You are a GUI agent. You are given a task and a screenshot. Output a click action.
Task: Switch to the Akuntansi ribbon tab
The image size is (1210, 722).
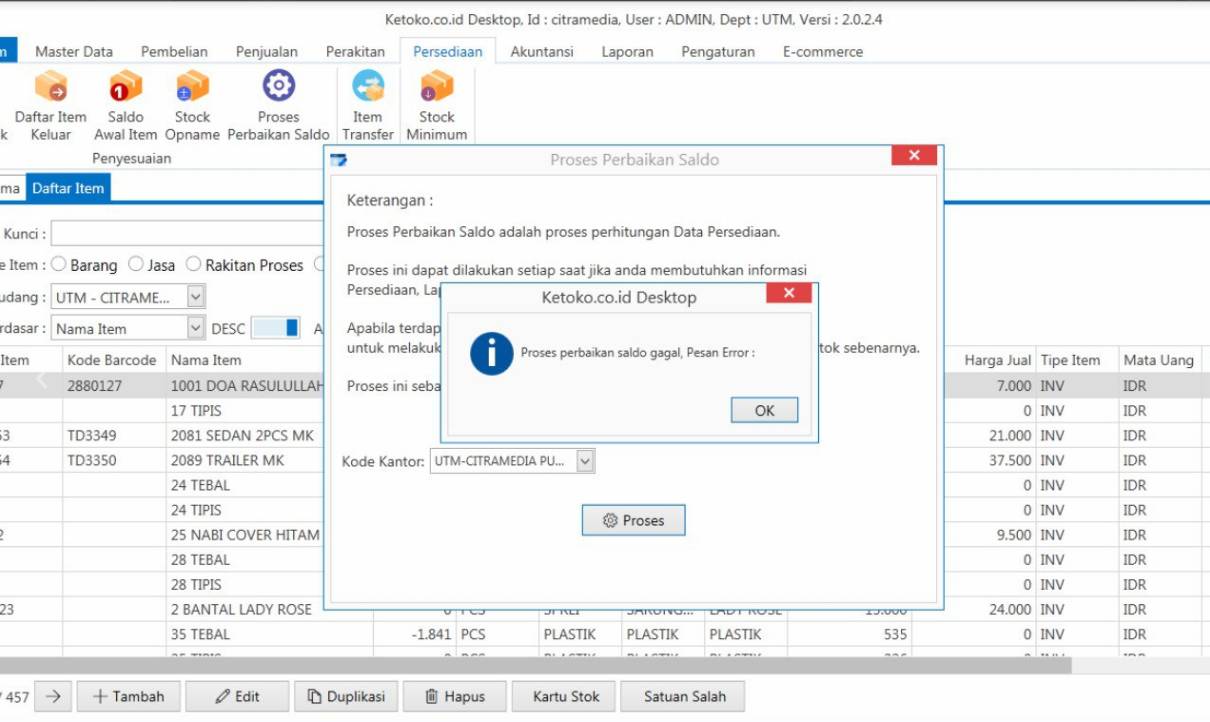pyautogui.click(x=542, y=52)
